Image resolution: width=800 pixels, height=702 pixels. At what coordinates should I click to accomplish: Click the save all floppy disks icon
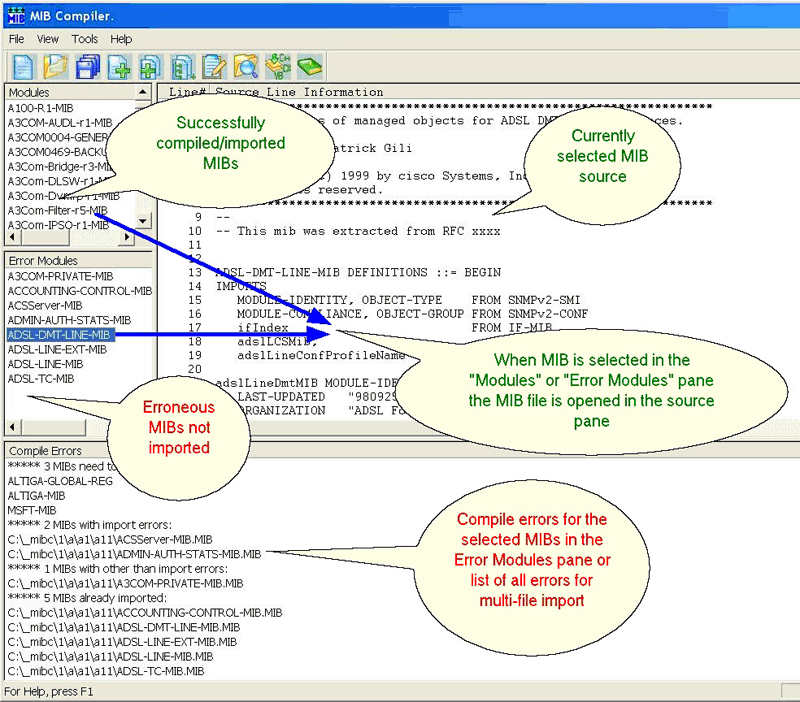point(88,67)
